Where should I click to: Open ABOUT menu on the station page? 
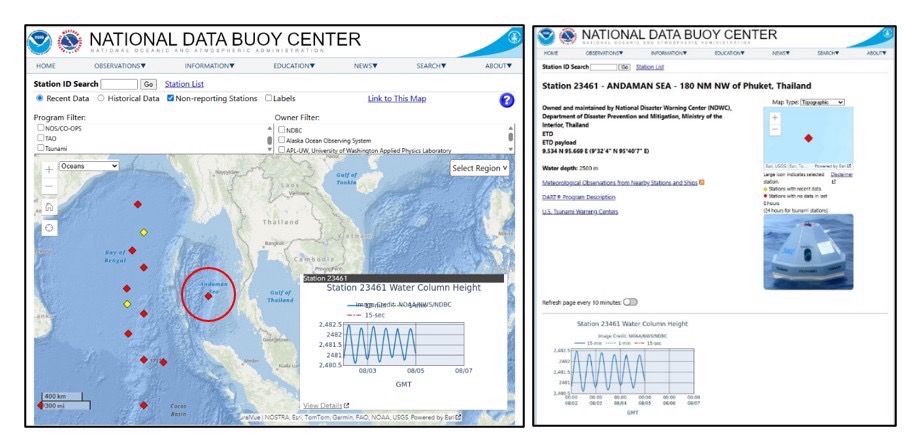(876, 53)
